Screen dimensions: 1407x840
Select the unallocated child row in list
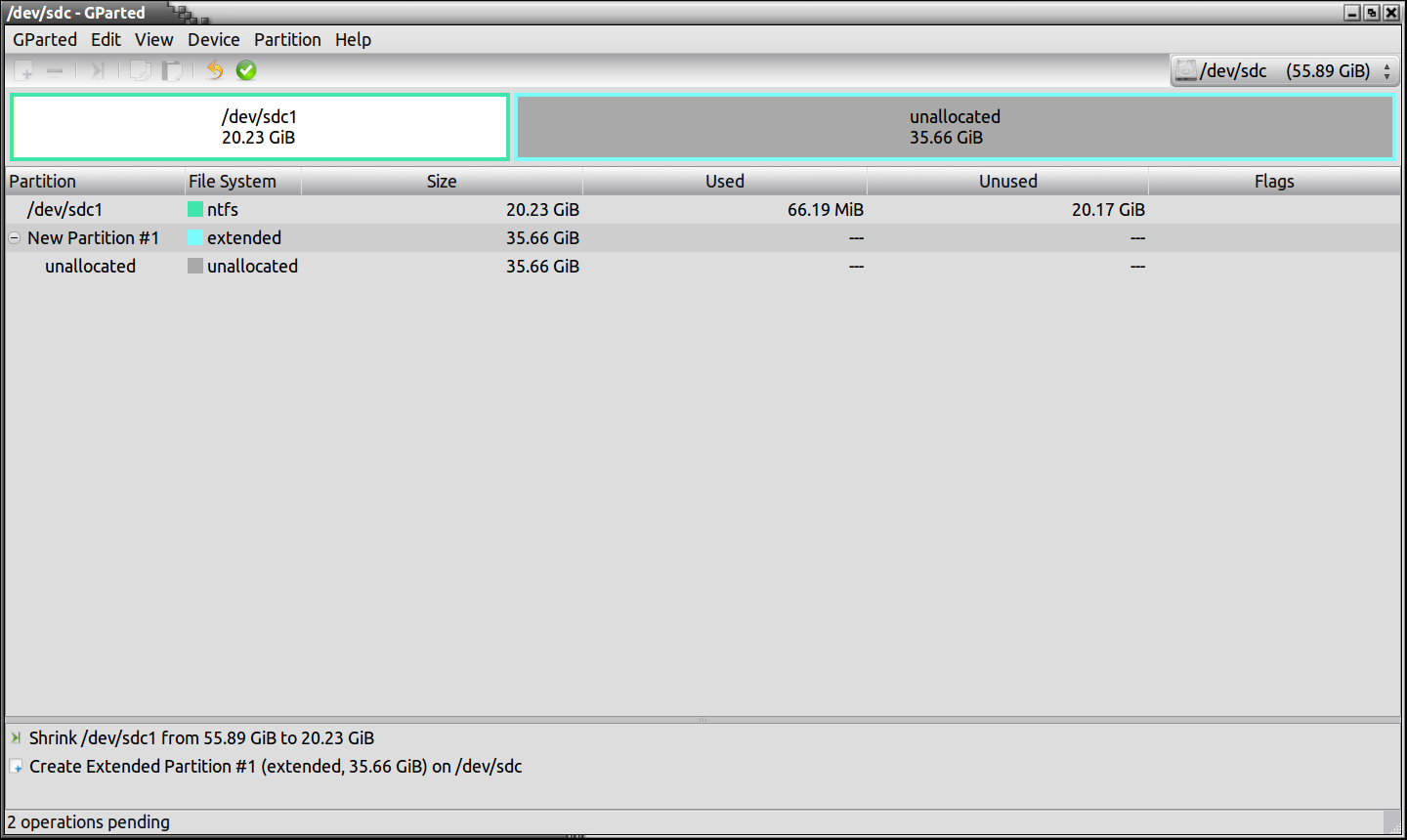(x=703, y=267)
